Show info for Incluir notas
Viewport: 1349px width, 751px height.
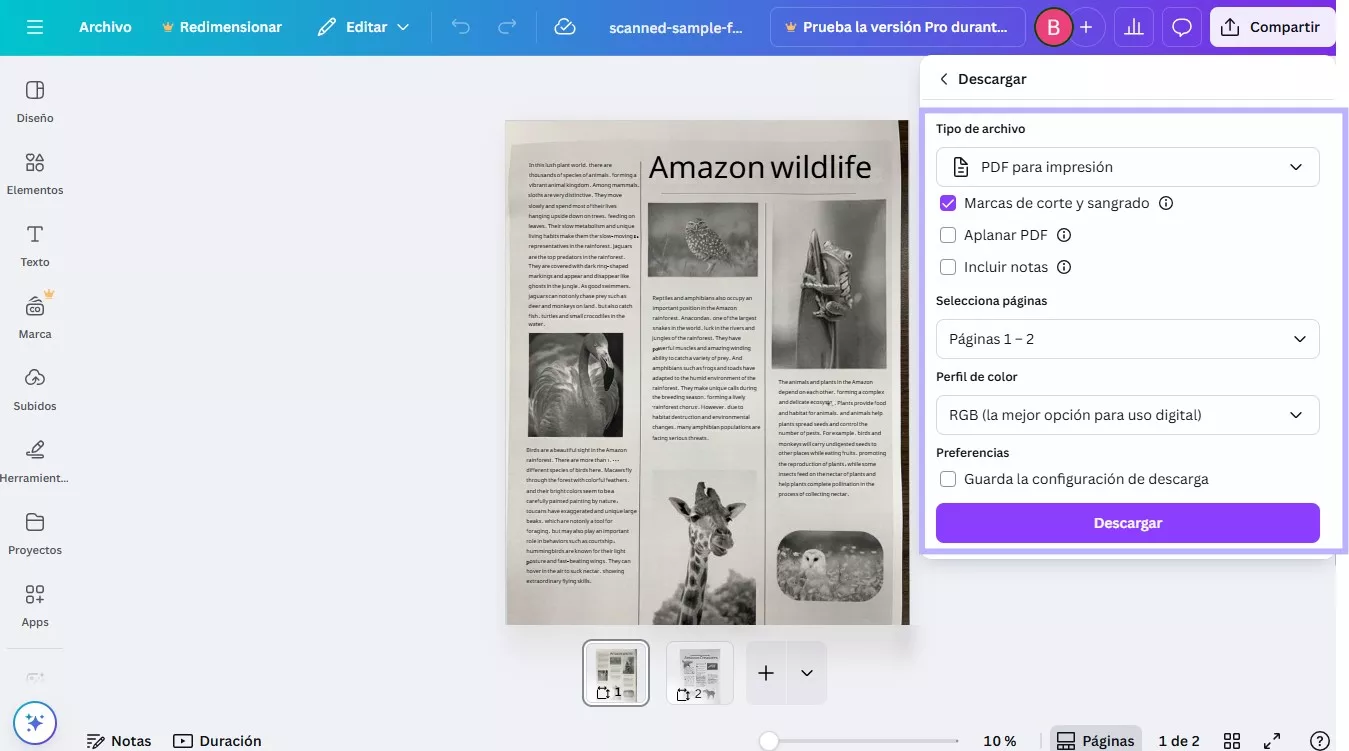pyautogui.click(x=1064, y=267)
